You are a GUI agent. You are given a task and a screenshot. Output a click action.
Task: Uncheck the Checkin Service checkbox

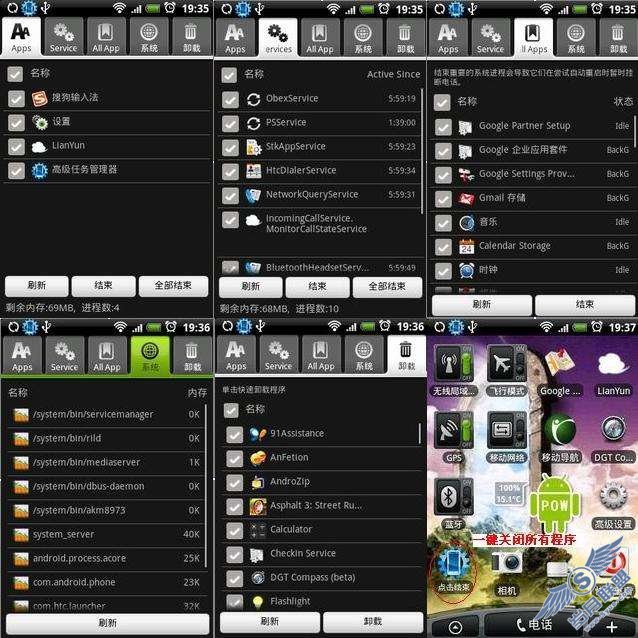(235, 555)
